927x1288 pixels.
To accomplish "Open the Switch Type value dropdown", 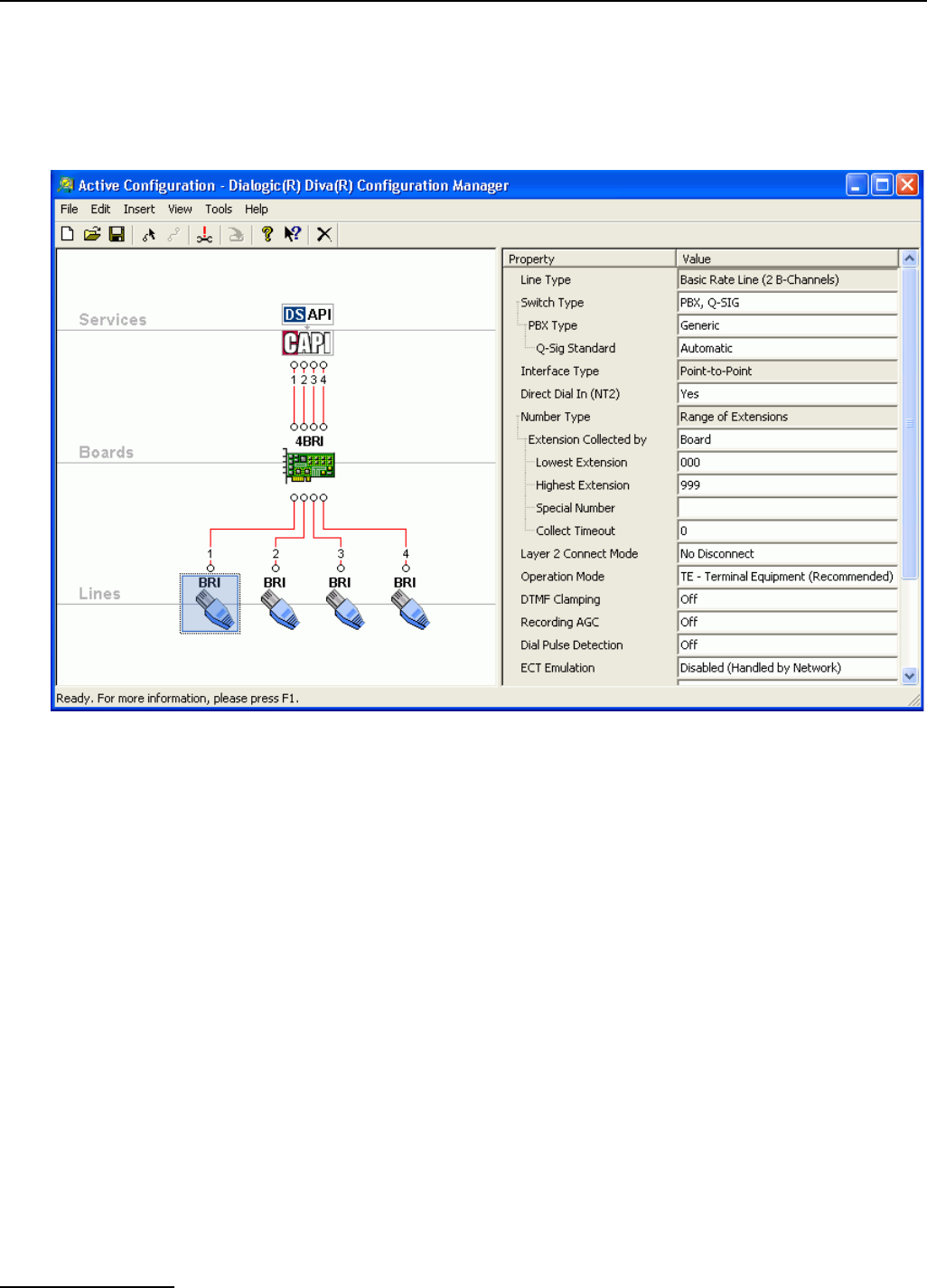I will click(x=788, y=303).
